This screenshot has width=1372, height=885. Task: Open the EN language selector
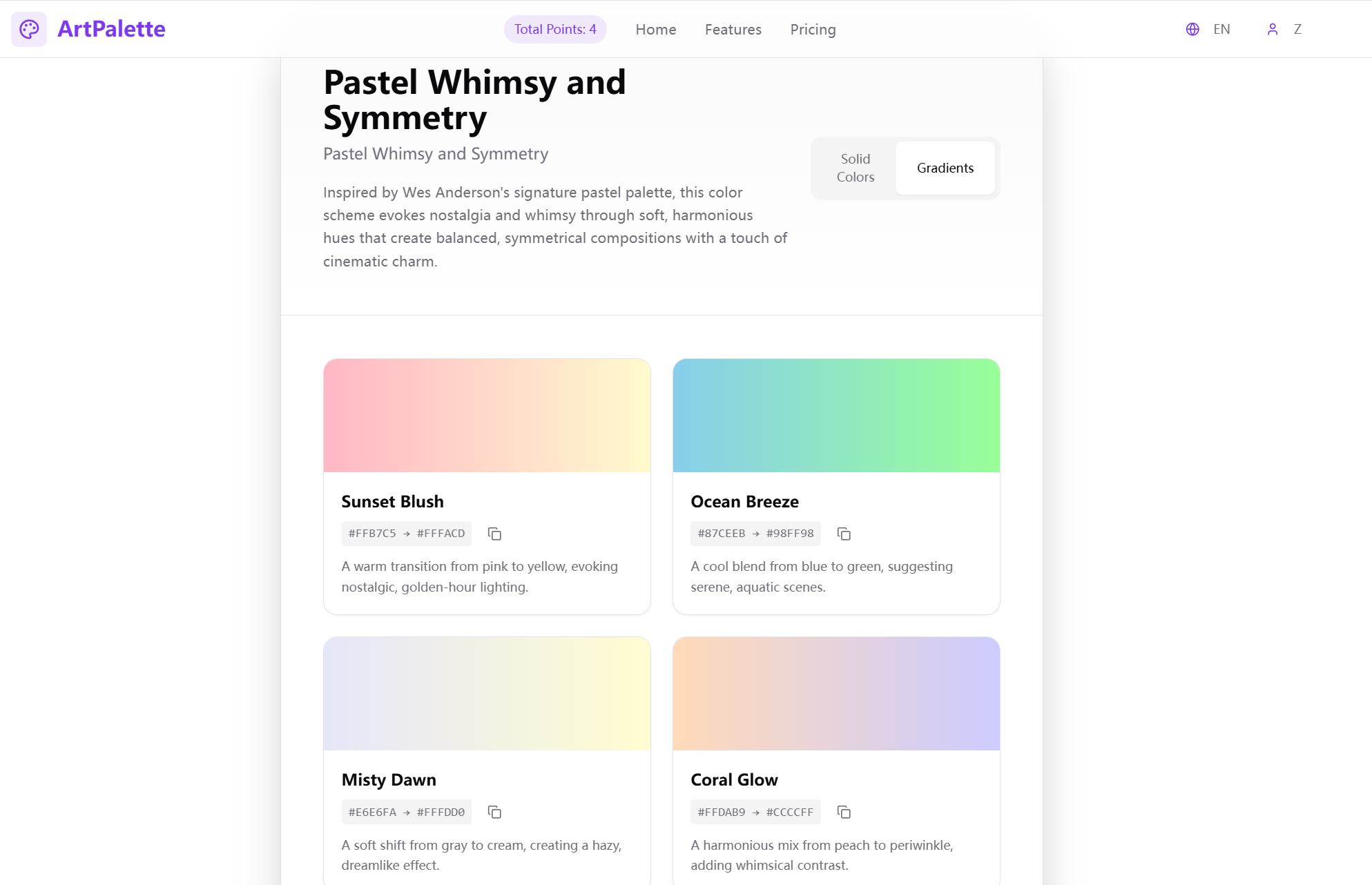point(1221,29)
